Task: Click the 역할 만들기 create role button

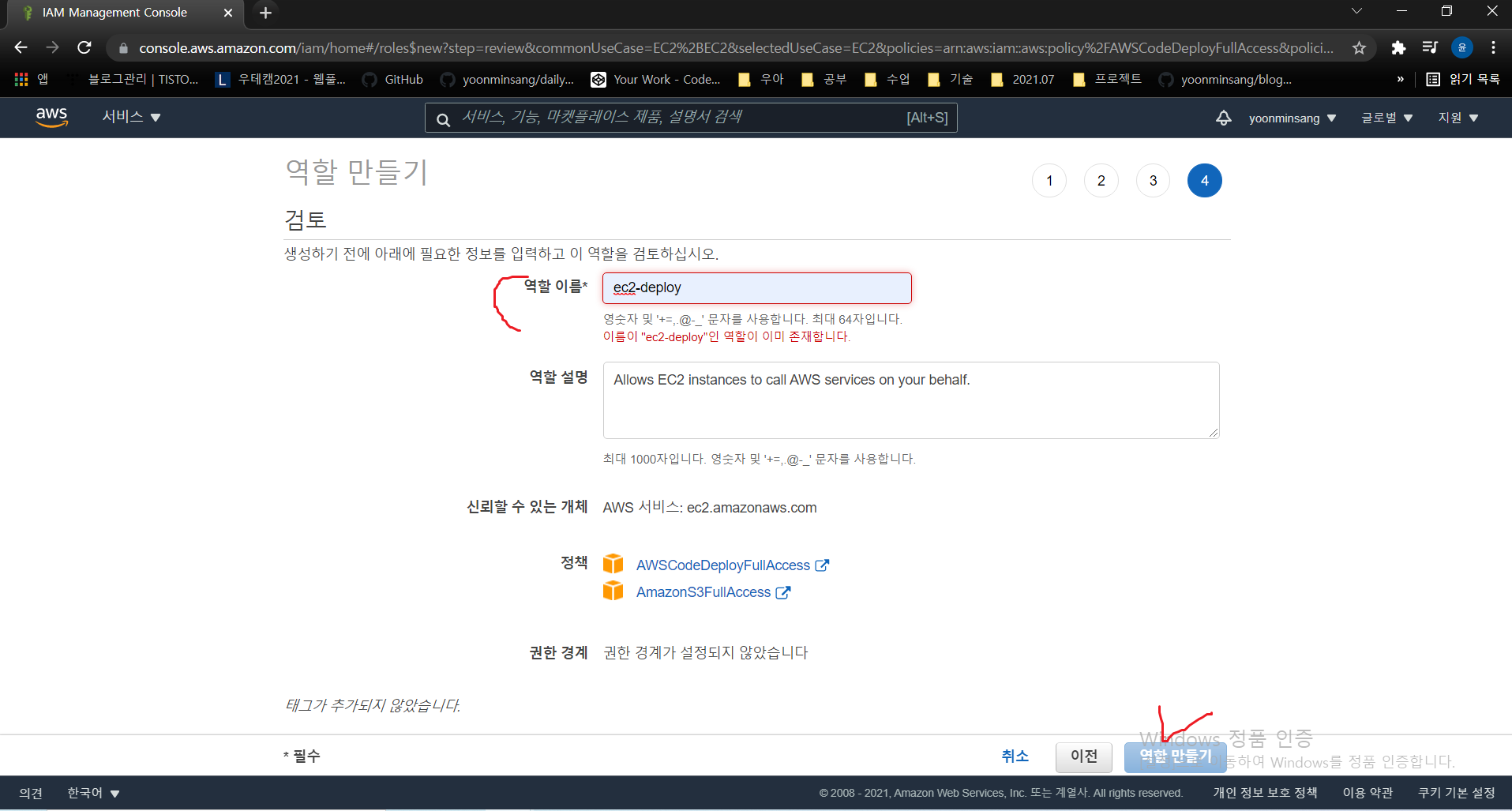Action: coord(1175,757)
